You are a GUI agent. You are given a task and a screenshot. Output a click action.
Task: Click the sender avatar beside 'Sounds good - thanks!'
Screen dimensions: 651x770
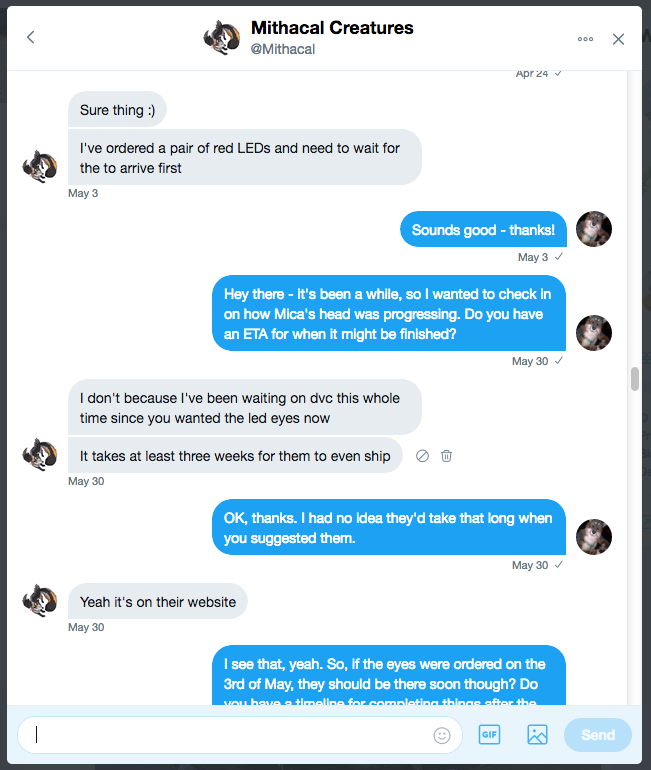click(594, 229)
